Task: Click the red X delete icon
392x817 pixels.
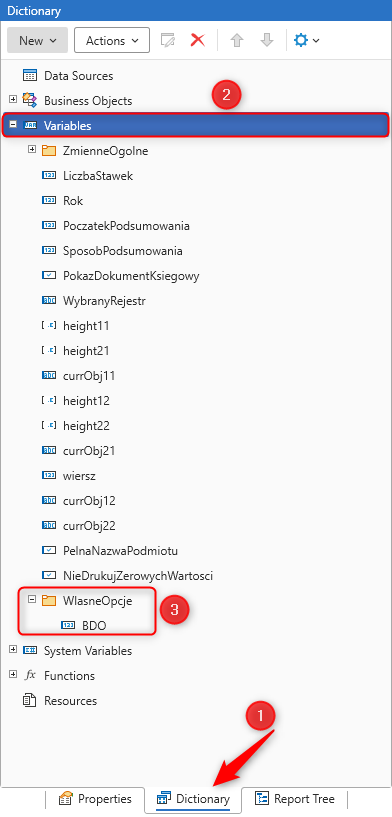Action: (x=198, y=40)
